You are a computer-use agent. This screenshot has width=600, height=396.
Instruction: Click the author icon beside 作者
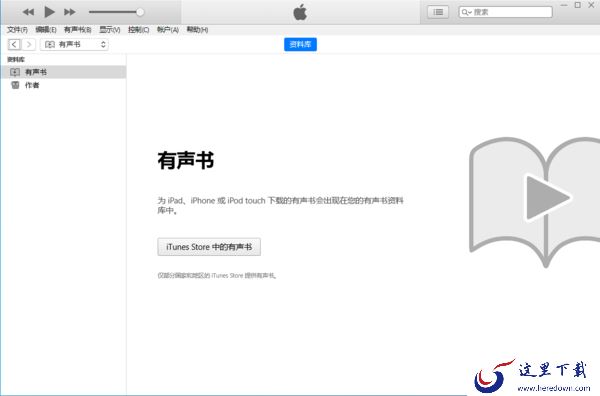(15, 85)
